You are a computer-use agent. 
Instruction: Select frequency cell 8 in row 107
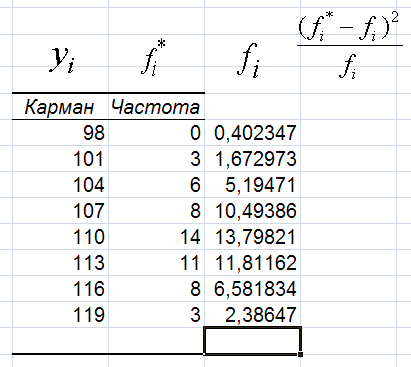click(156, 211)
